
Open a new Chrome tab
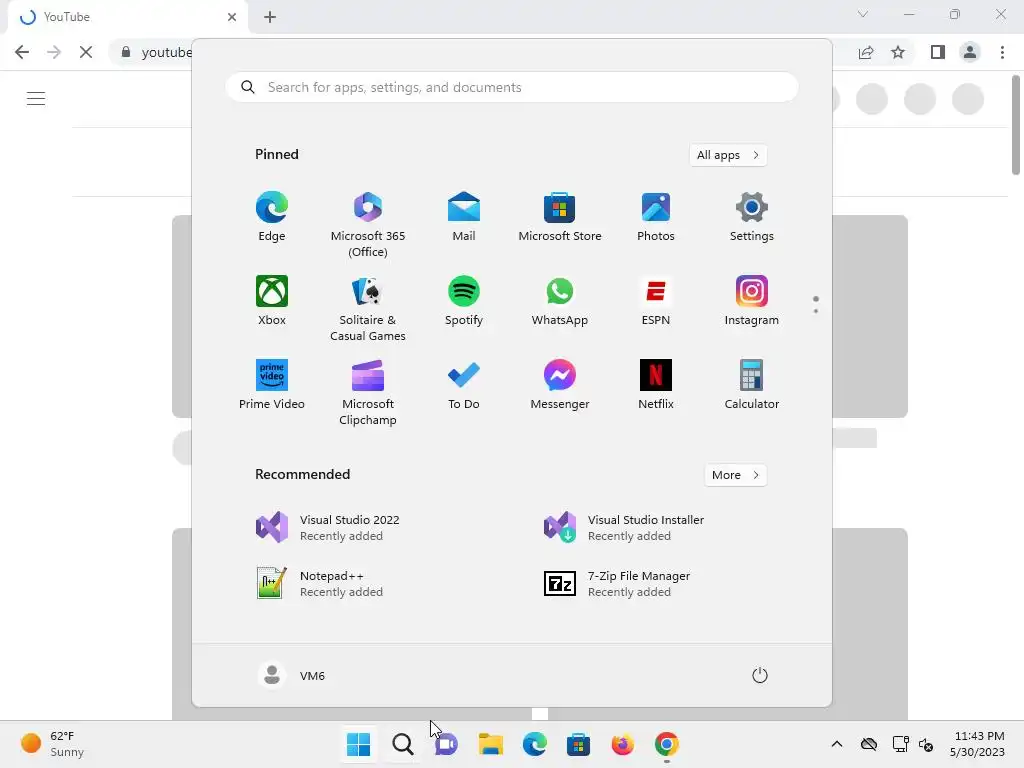tap(270, 17)
